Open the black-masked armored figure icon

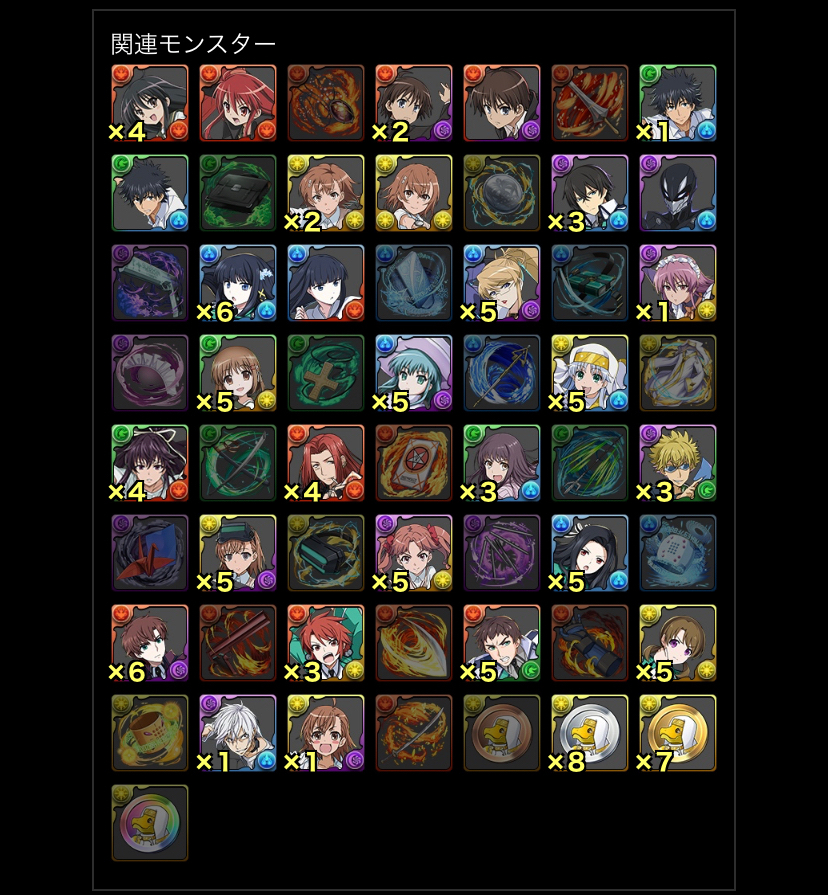pyautogui.click(x=677, y=193)
